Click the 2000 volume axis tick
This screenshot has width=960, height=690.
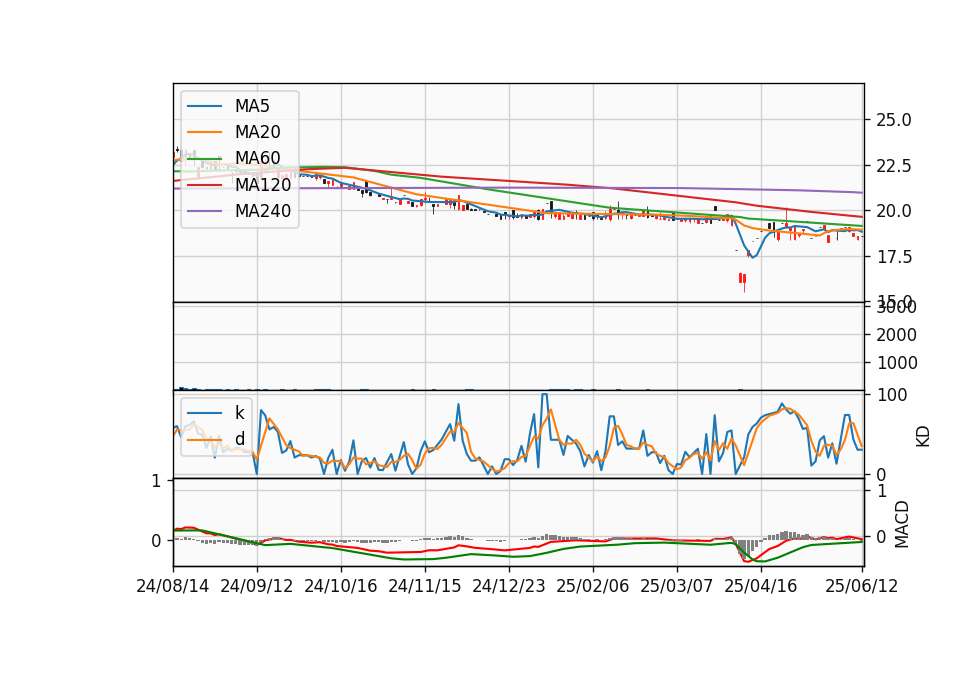click(x=896, y=335)
